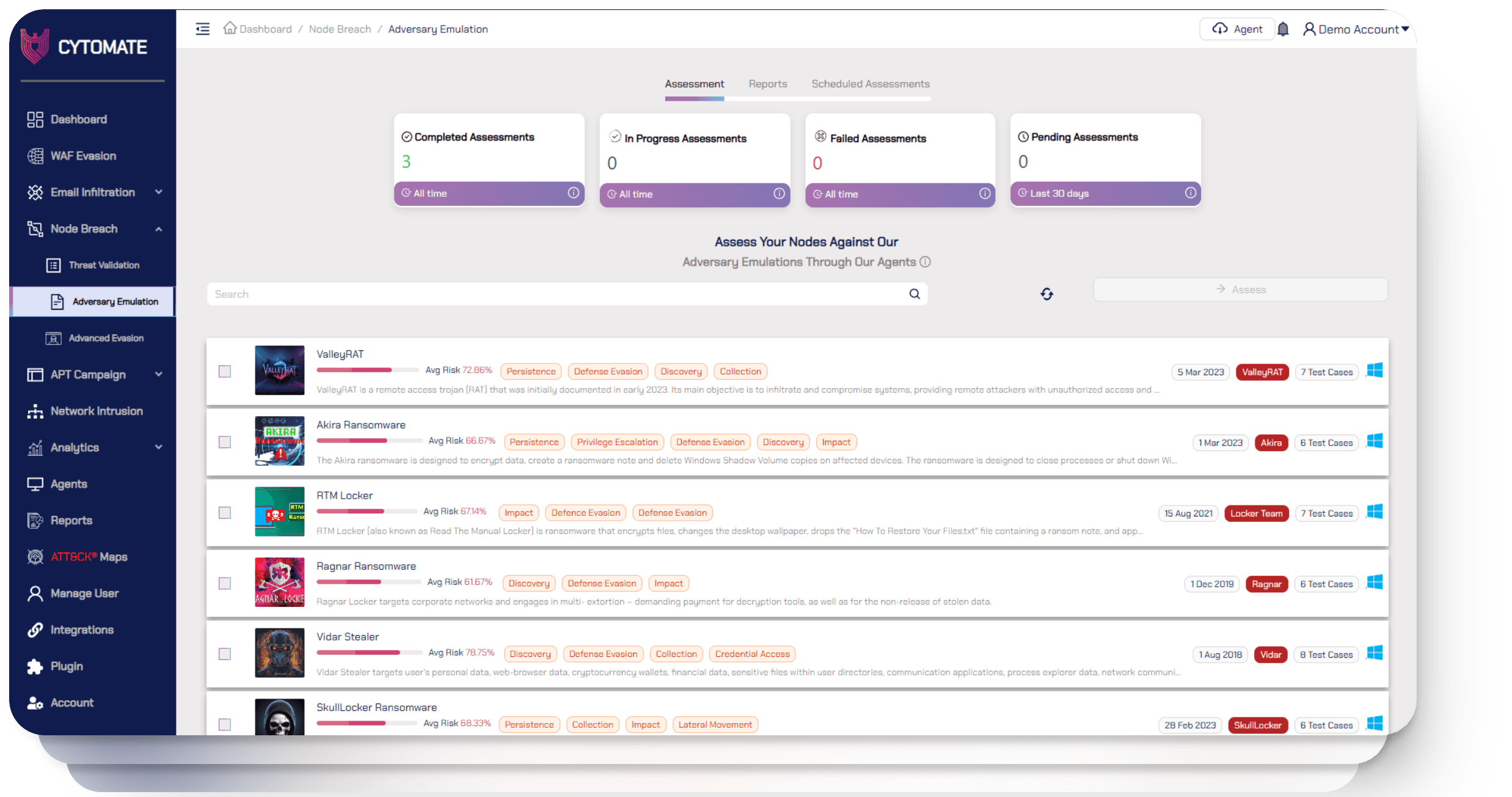The image size is (1512, 797).
Task: Click the home icon in breadcrumb
Action: point(230,28)
